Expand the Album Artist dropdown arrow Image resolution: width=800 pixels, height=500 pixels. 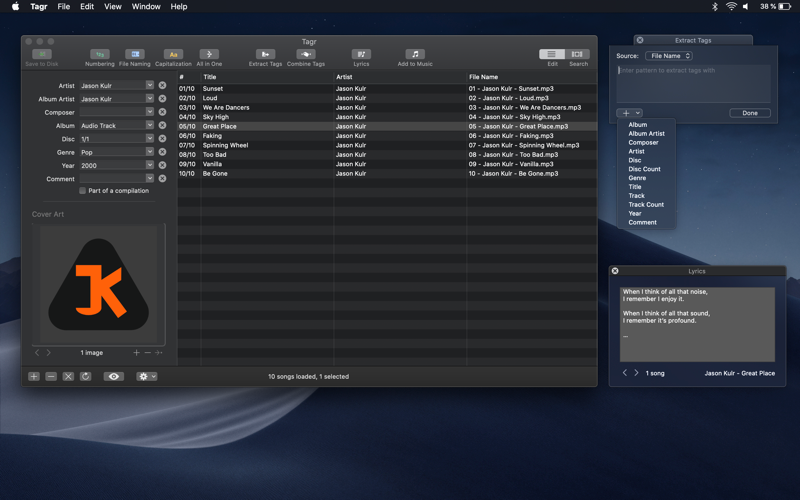tap(149, 98)
